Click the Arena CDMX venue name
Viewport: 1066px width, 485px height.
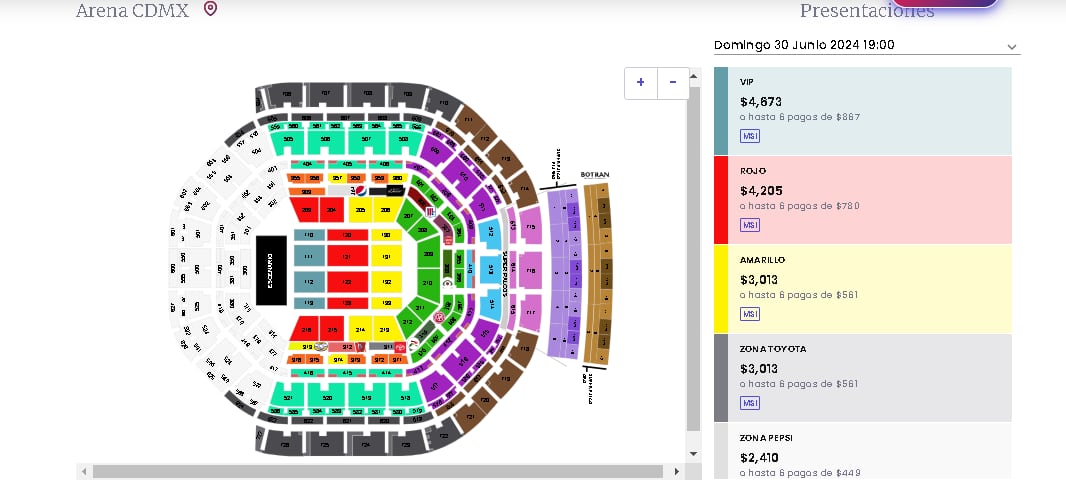[x=132, y=10]
